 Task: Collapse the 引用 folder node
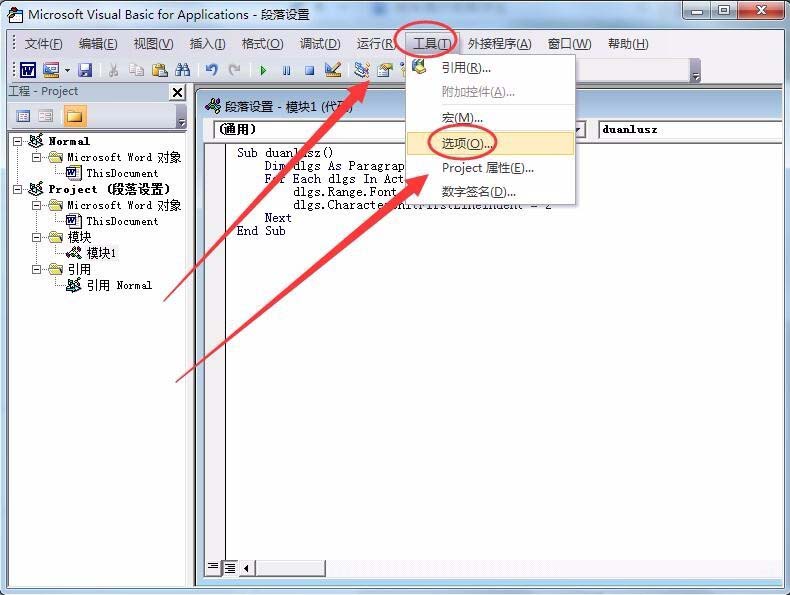[37, 269]
